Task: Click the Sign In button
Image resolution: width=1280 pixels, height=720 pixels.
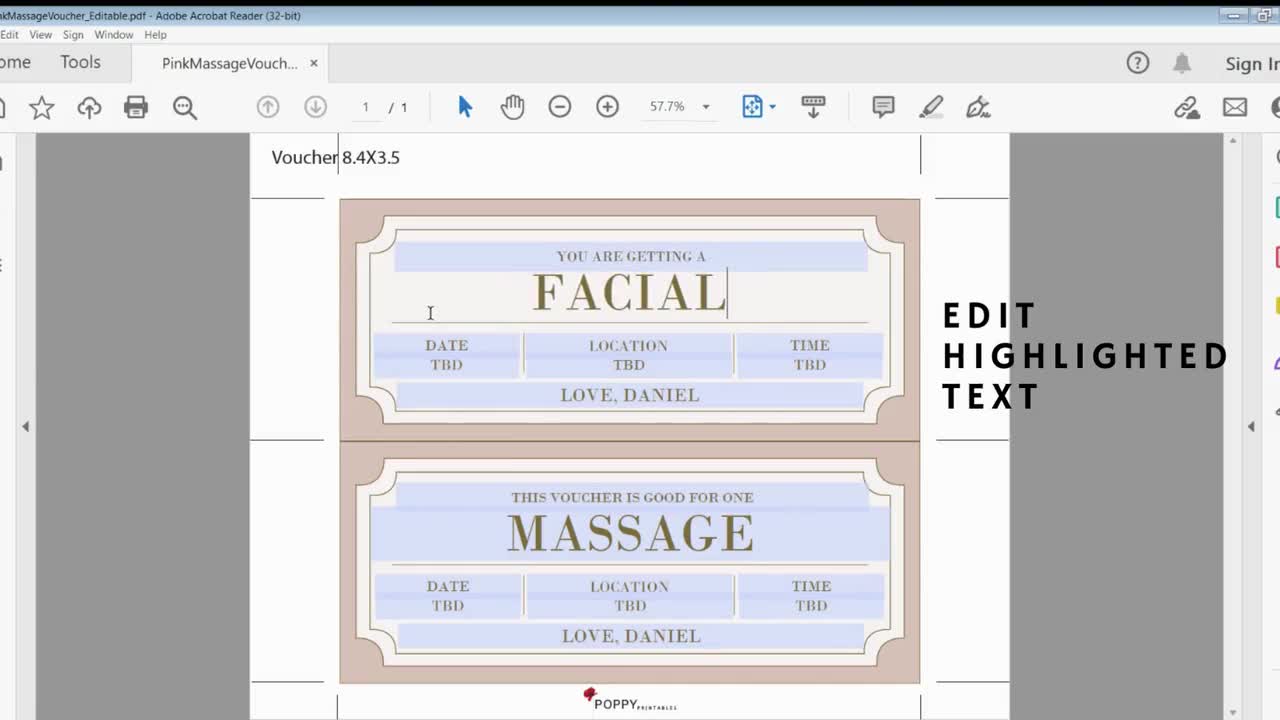Action: [x=1252, y=64]
